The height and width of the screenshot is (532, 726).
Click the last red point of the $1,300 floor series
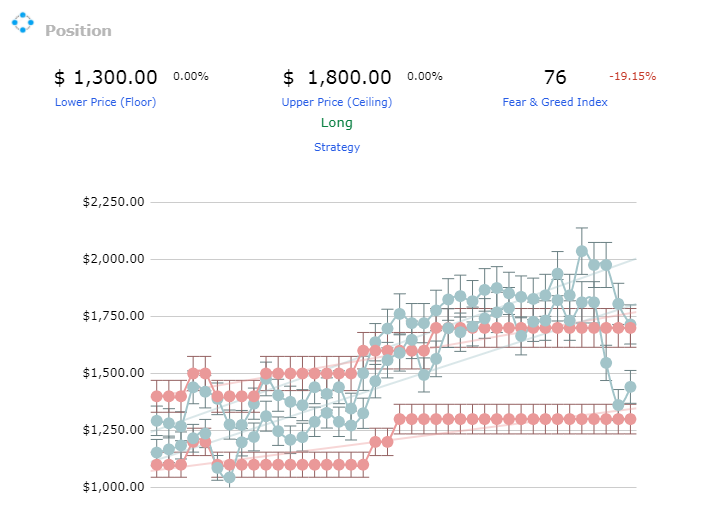(630, 419)
